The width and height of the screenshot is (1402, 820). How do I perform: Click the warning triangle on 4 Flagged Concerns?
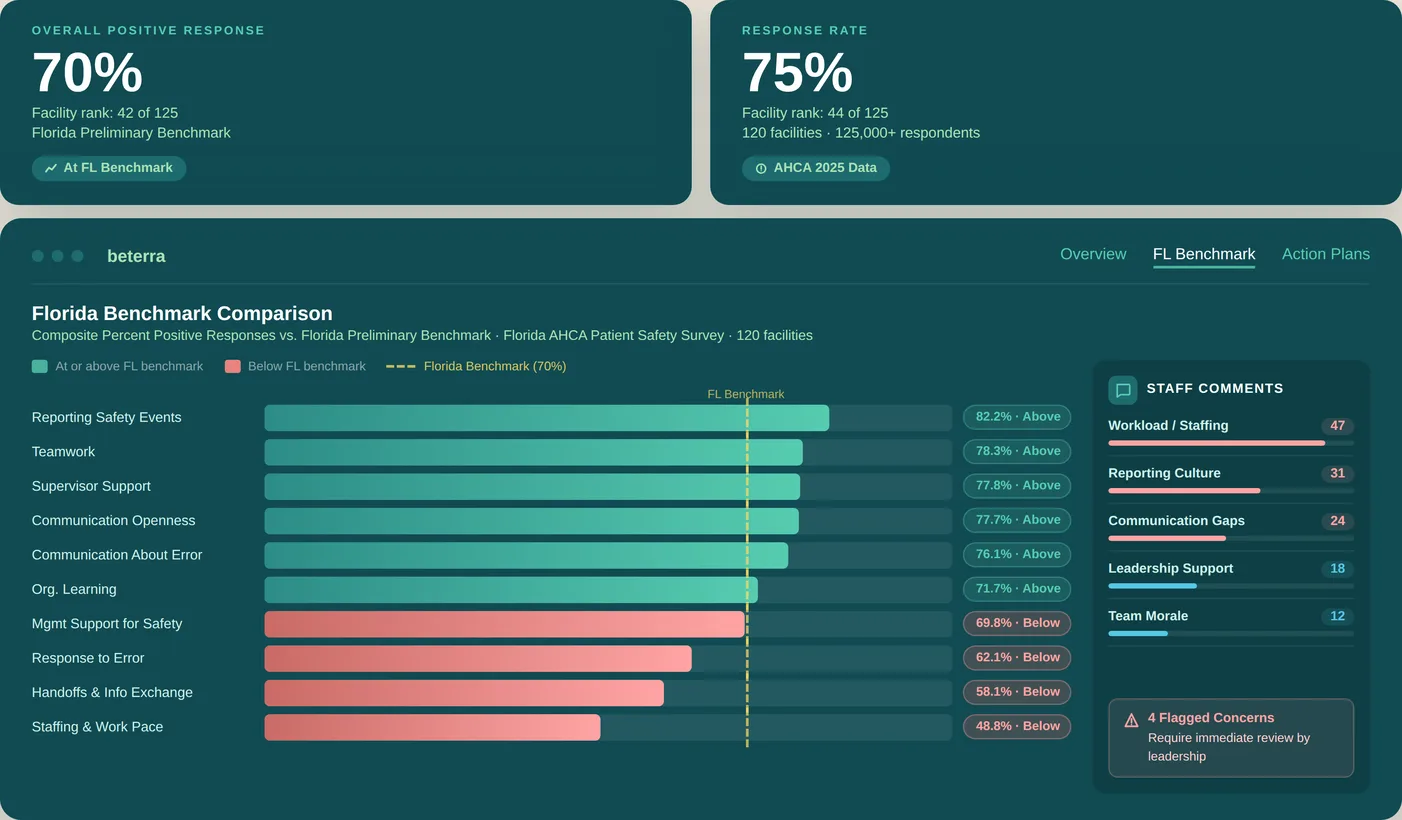click(1131, 718)
